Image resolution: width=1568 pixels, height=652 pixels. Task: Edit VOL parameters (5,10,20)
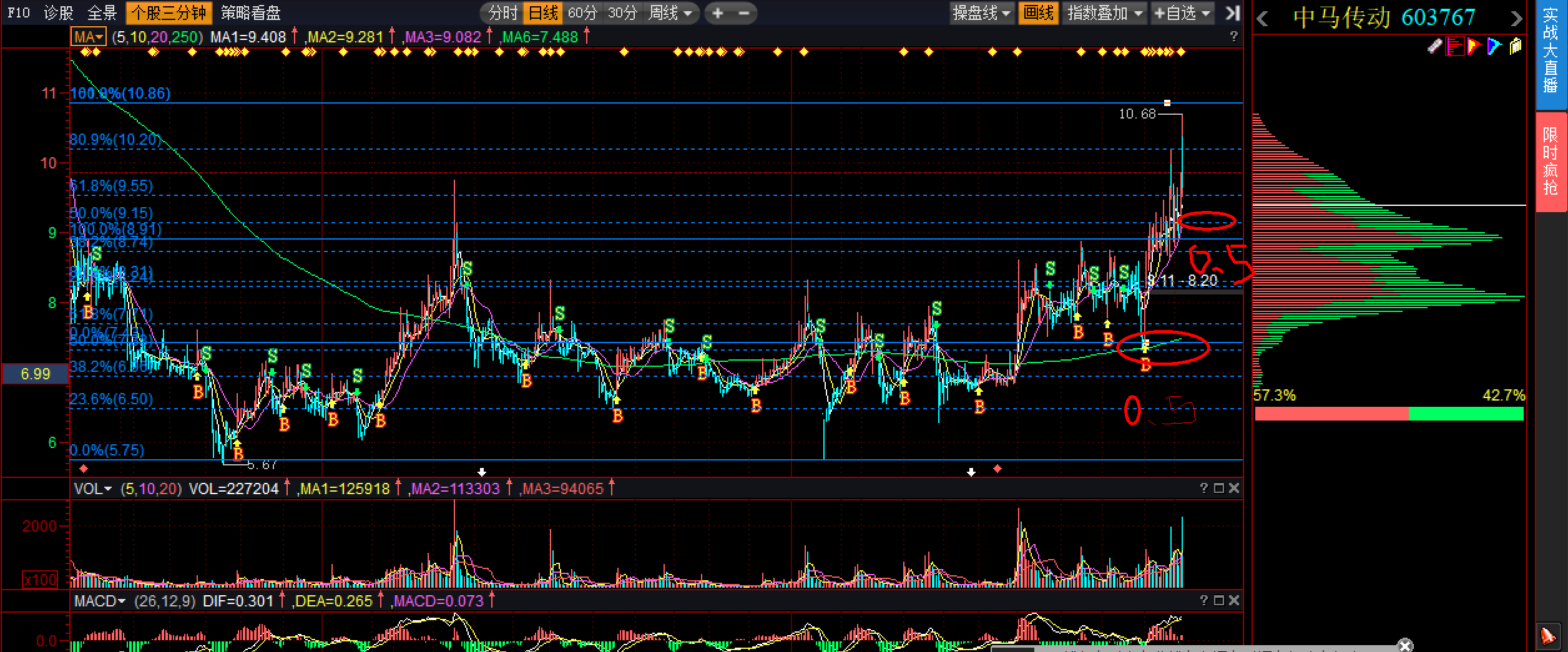click(151, 489)
